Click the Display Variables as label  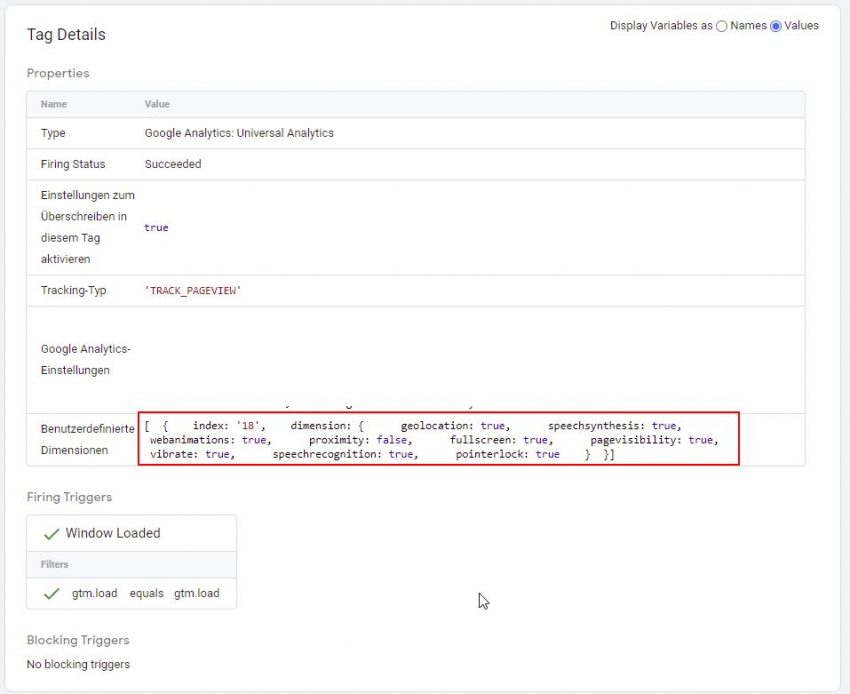tap(664, 26)
